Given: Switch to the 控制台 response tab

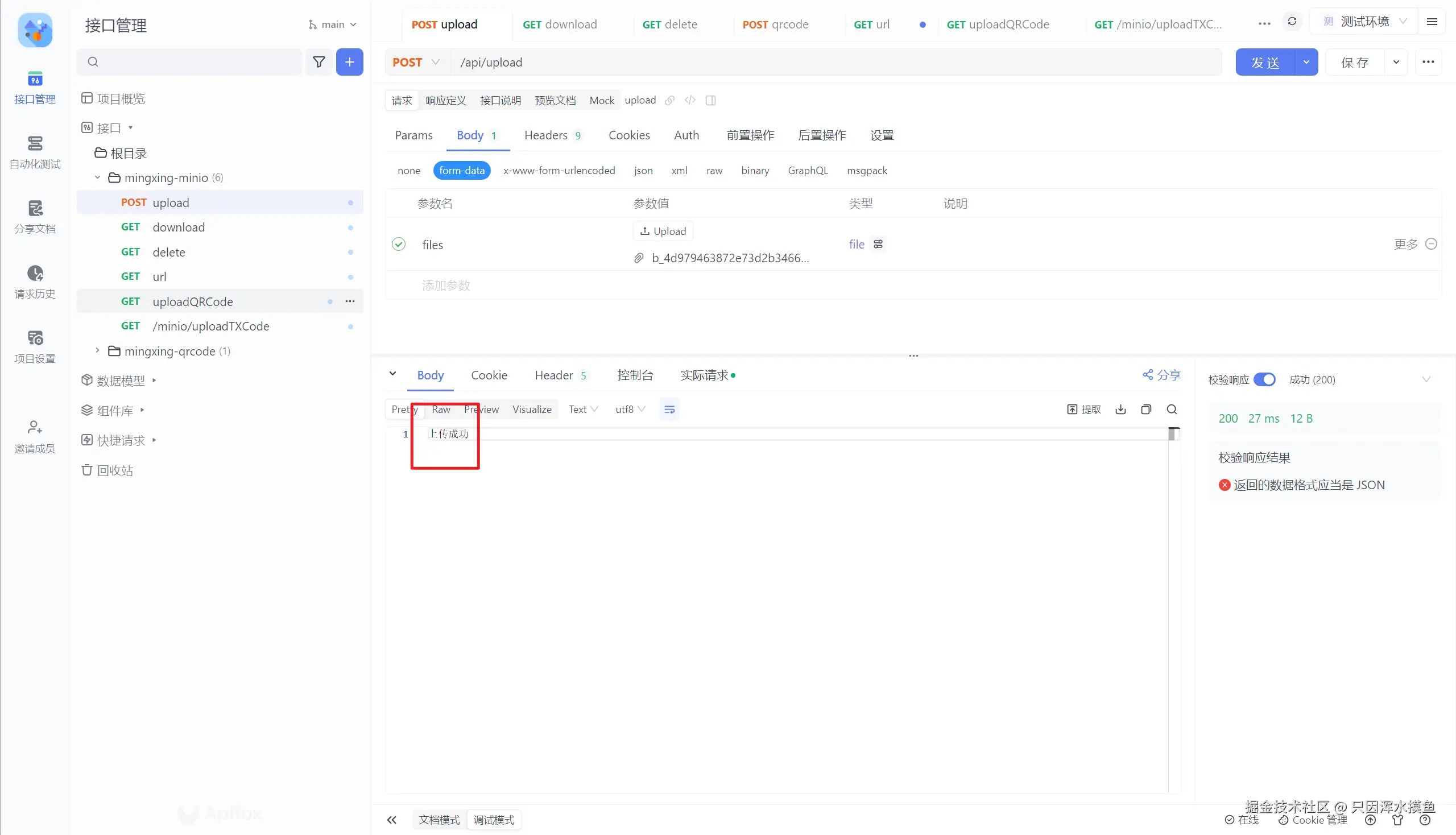Looking at the screenshot, I should coord(635,375).
